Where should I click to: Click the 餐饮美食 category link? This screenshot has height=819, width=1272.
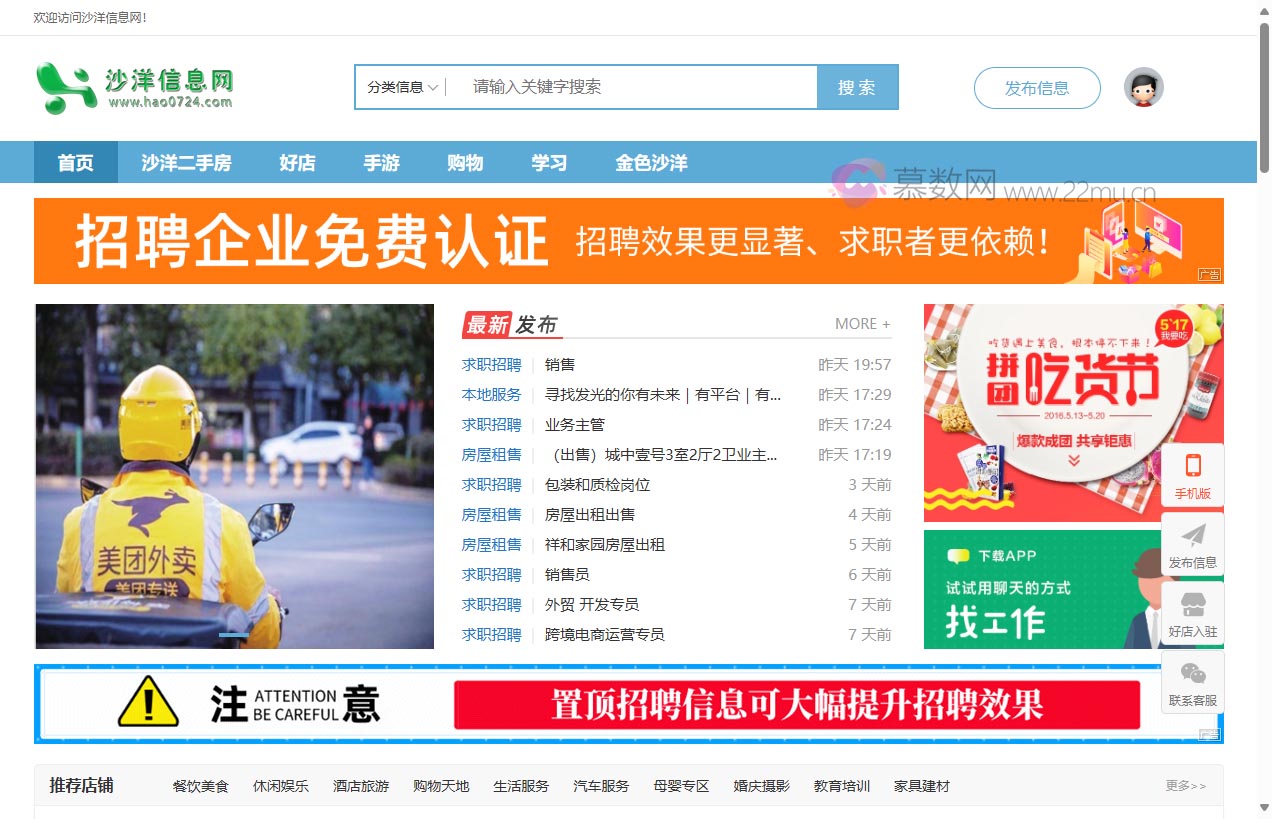tap(198, 786)
